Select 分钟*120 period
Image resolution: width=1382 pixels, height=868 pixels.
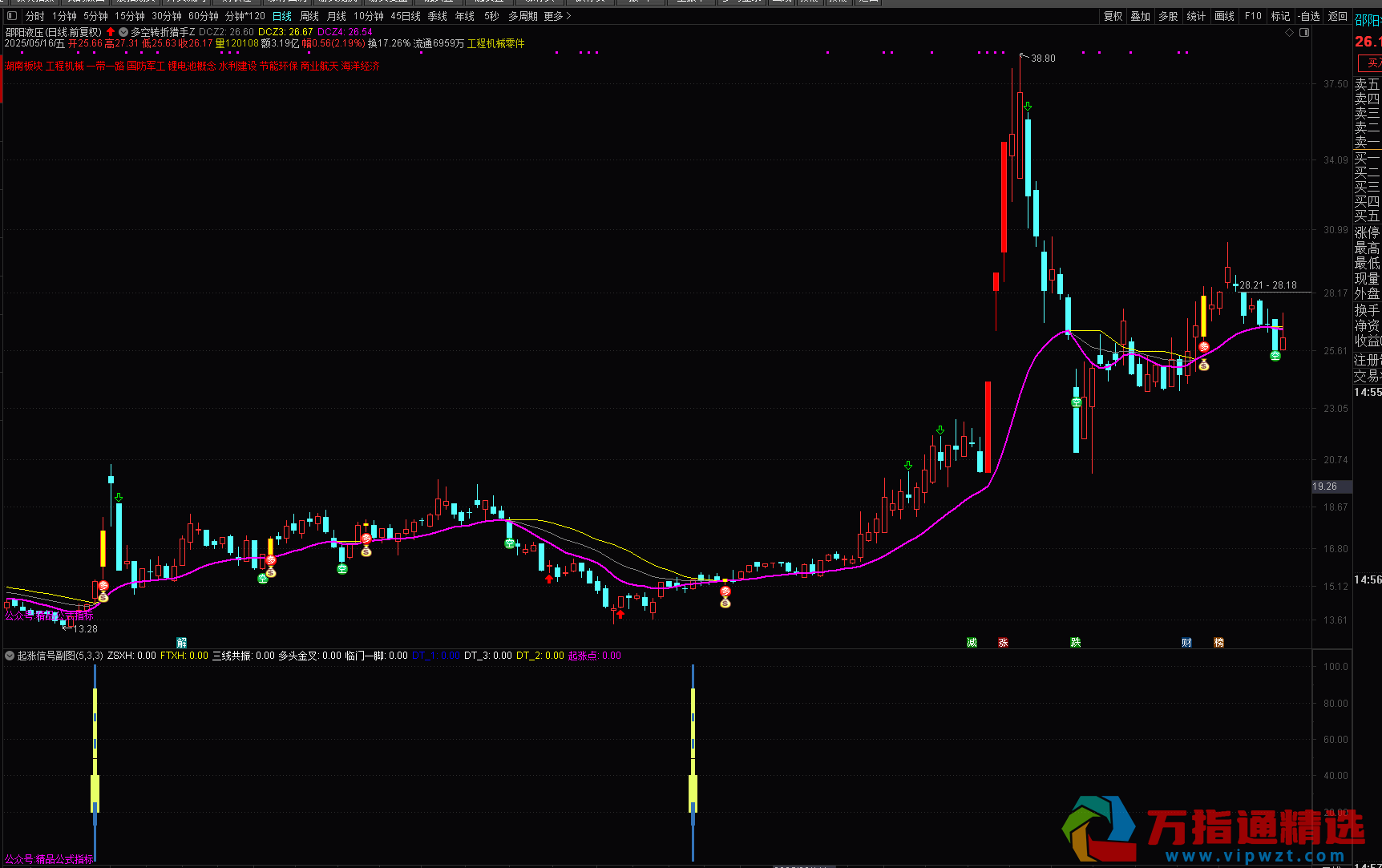[244, 16]
